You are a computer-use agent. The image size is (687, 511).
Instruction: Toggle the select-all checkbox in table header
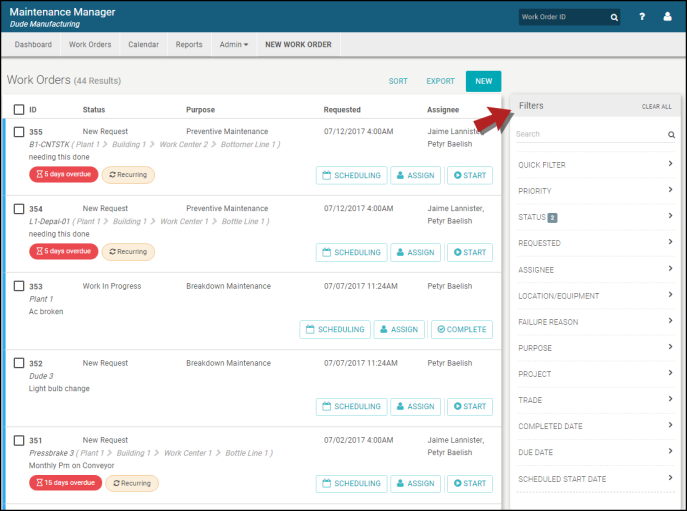pyautogui.click(x=19, y=110)
